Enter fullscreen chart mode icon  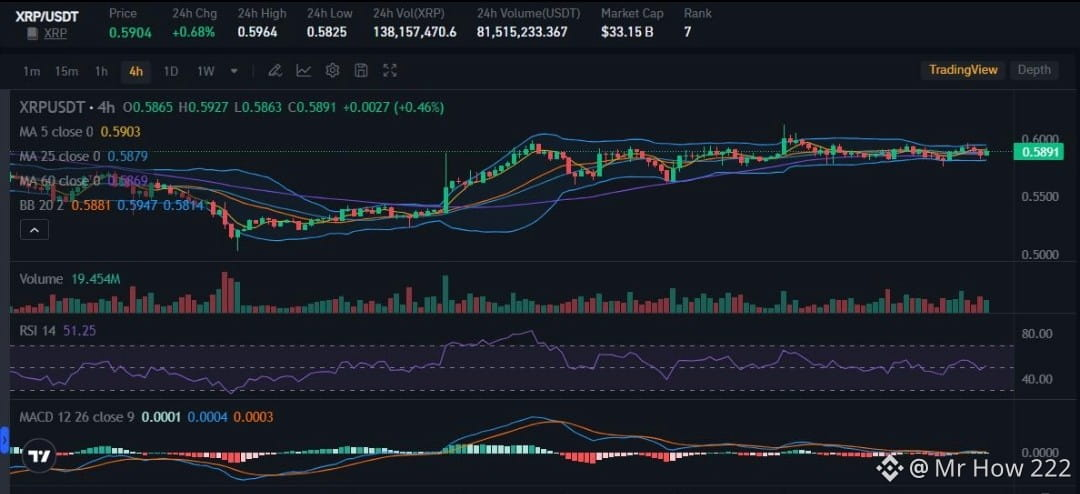[x=390, y=70]
